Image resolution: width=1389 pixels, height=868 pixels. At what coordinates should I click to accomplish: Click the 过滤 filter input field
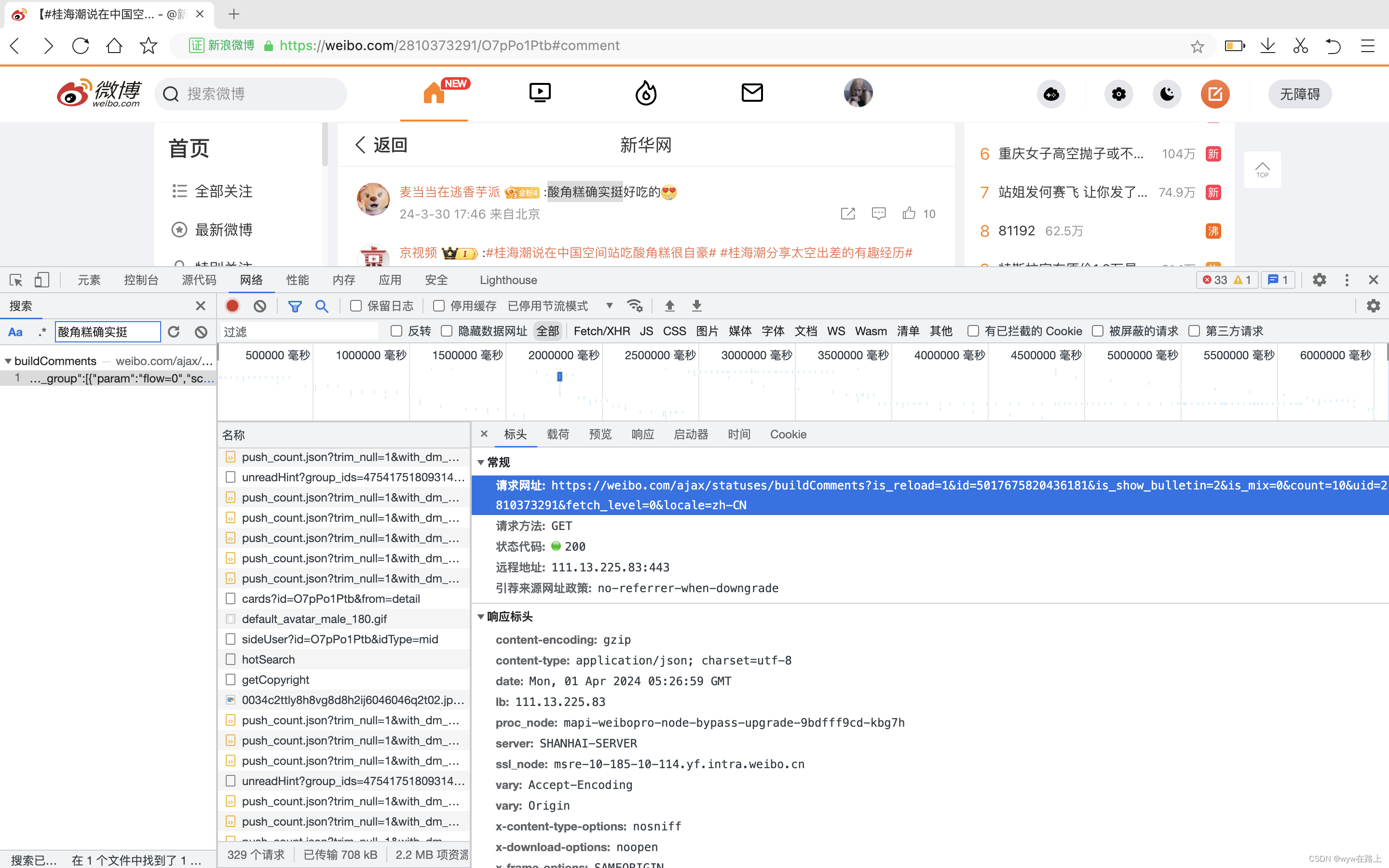[x=300, y=331]
